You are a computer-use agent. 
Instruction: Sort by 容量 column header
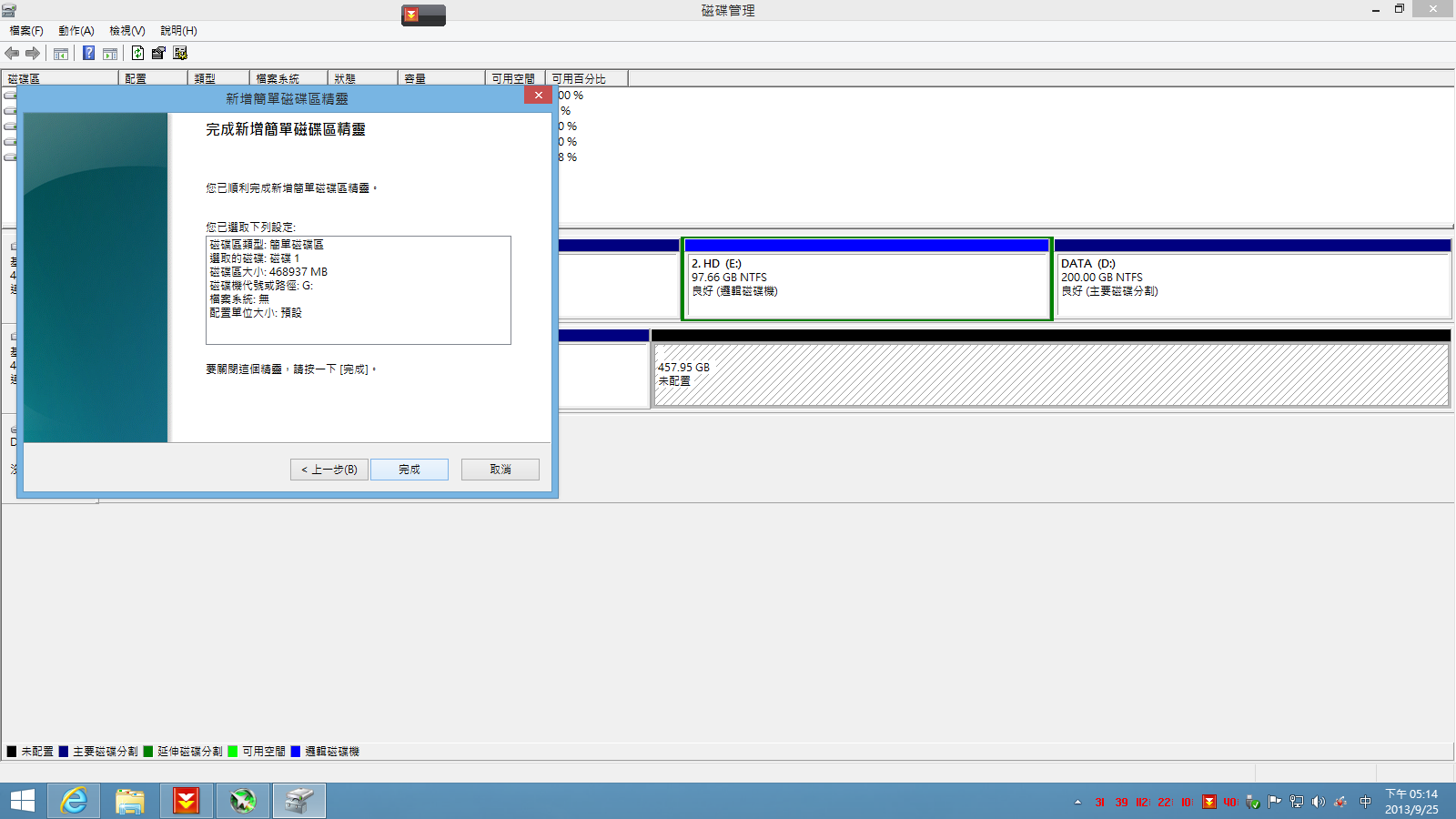[x=441, y=78]
